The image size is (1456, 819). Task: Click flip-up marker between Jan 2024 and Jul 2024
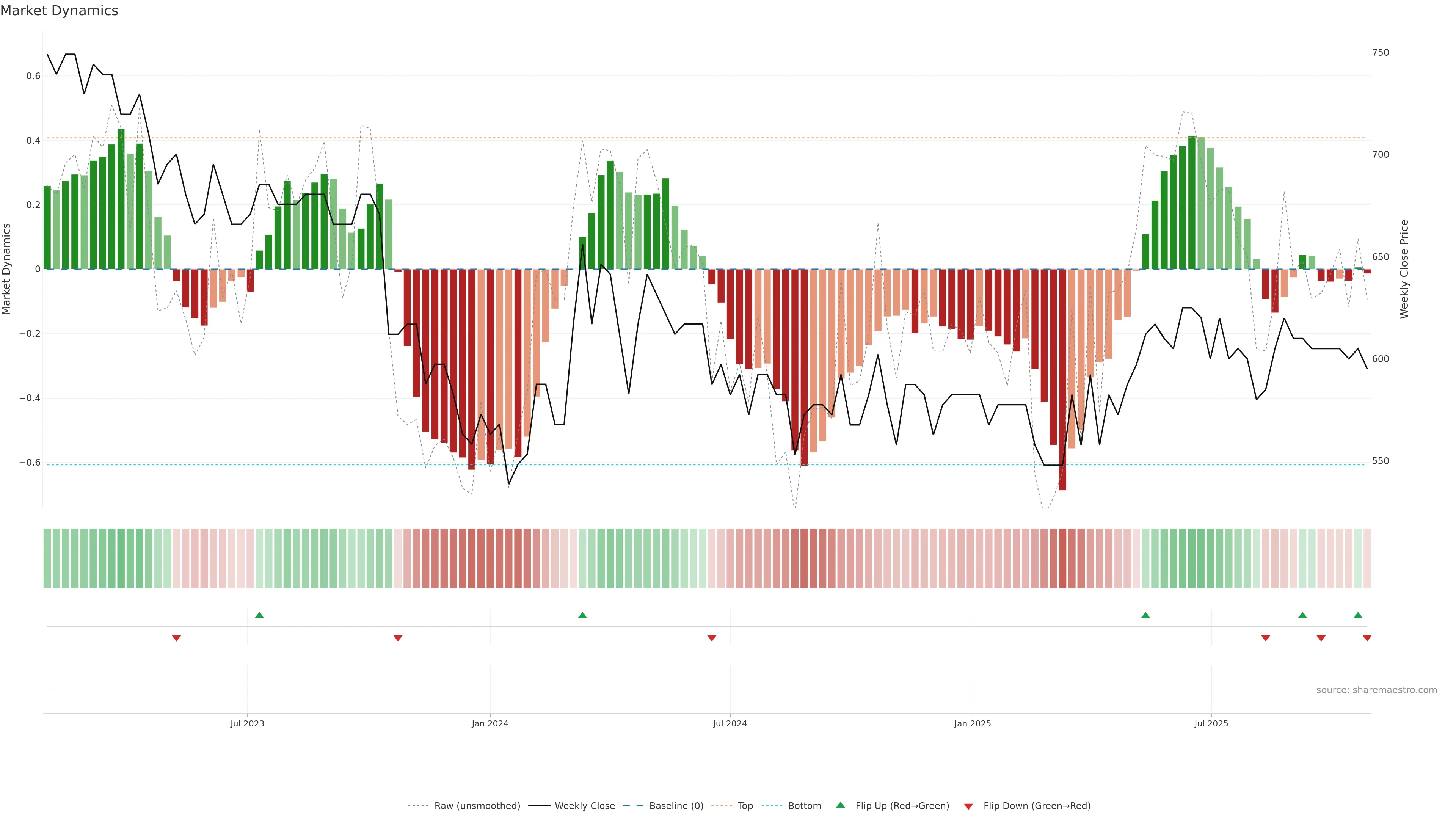pos(583,615)
